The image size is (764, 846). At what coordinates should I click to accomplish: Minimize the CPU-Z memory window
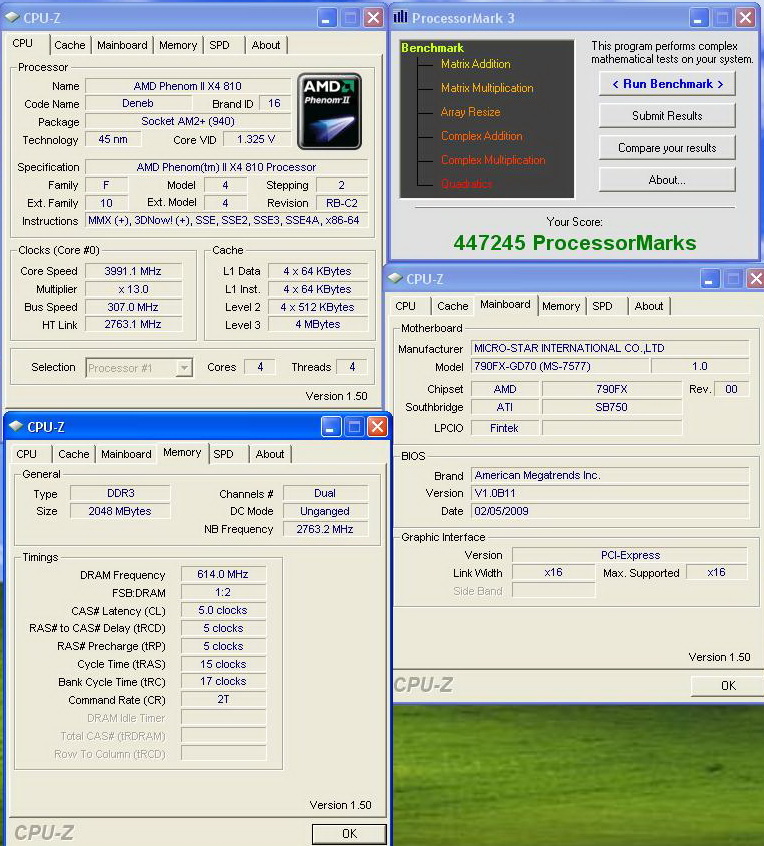pyautogui.click(x=331, y=427)
